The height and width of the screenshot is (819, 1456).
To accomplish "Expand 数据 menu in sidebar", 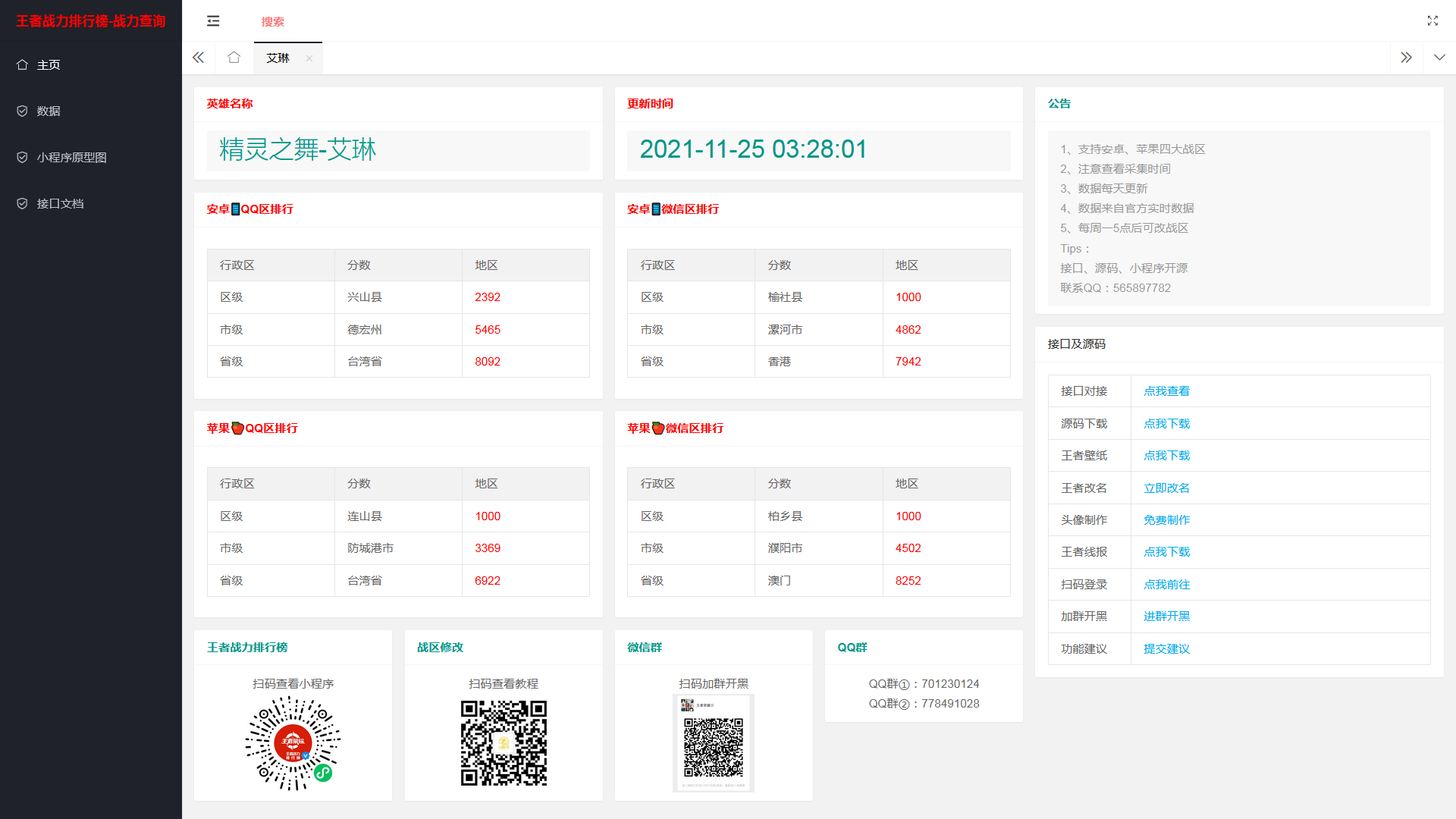I will 49,111.
